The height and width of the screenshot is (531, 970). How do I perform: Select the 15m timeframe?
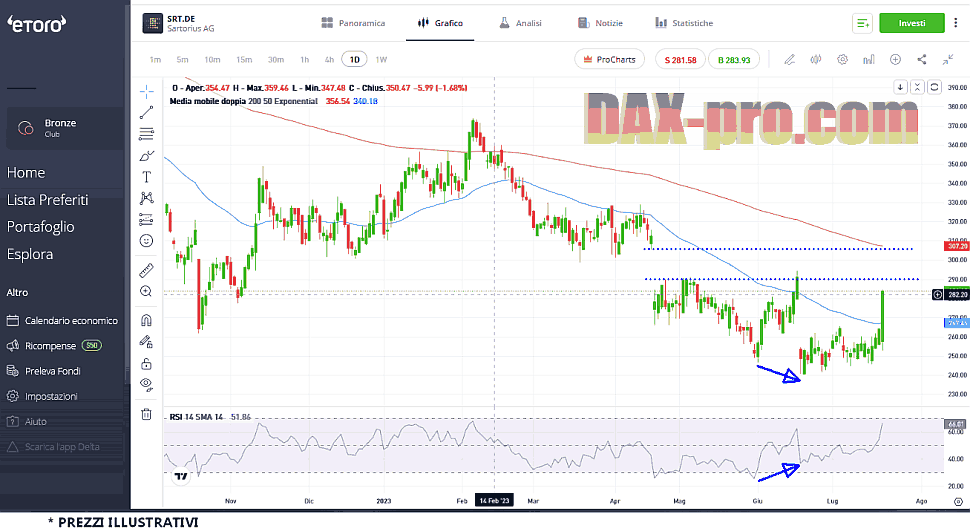tap(244, 59)
